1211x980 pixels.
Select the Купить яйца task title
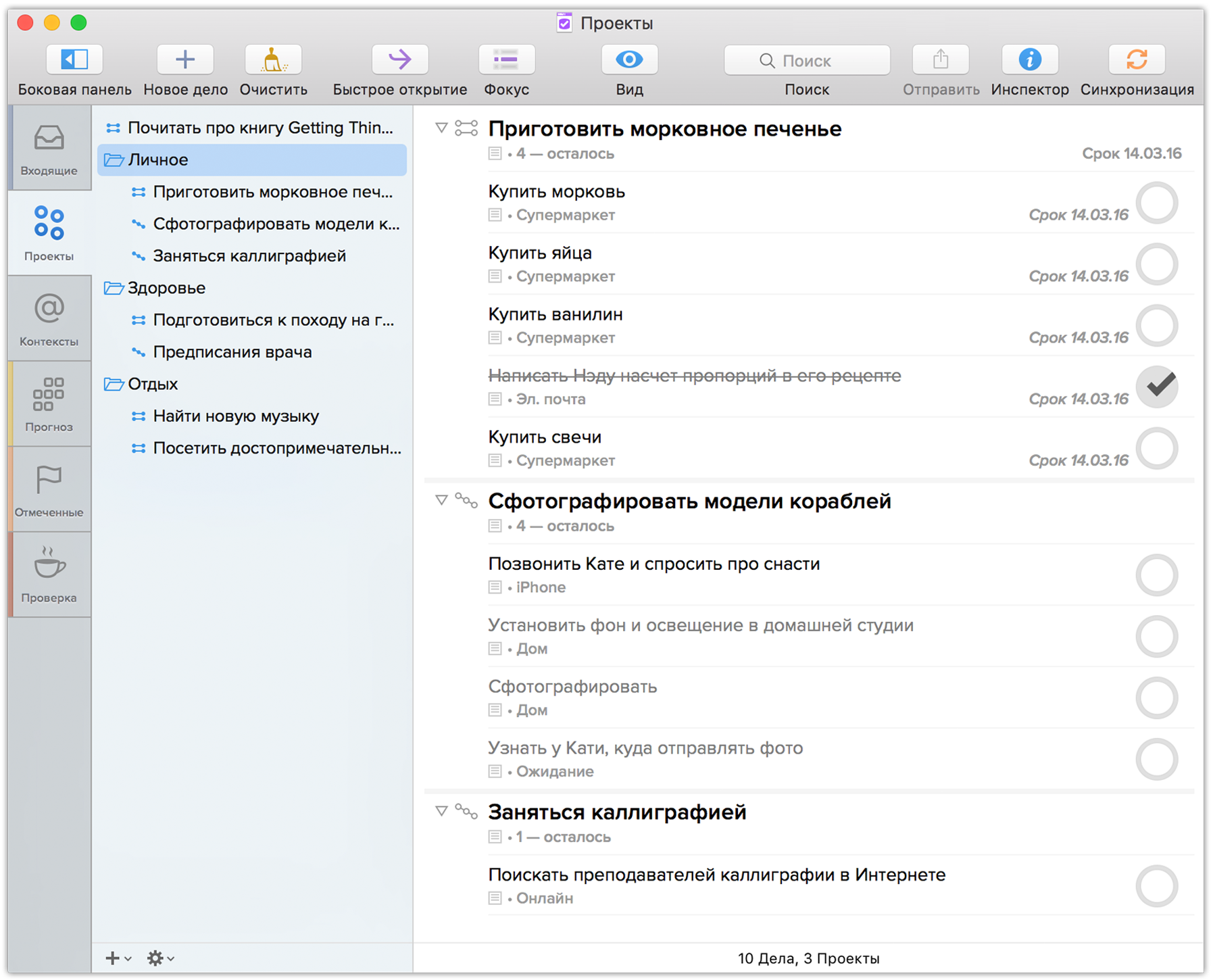(x=540, y=253)
